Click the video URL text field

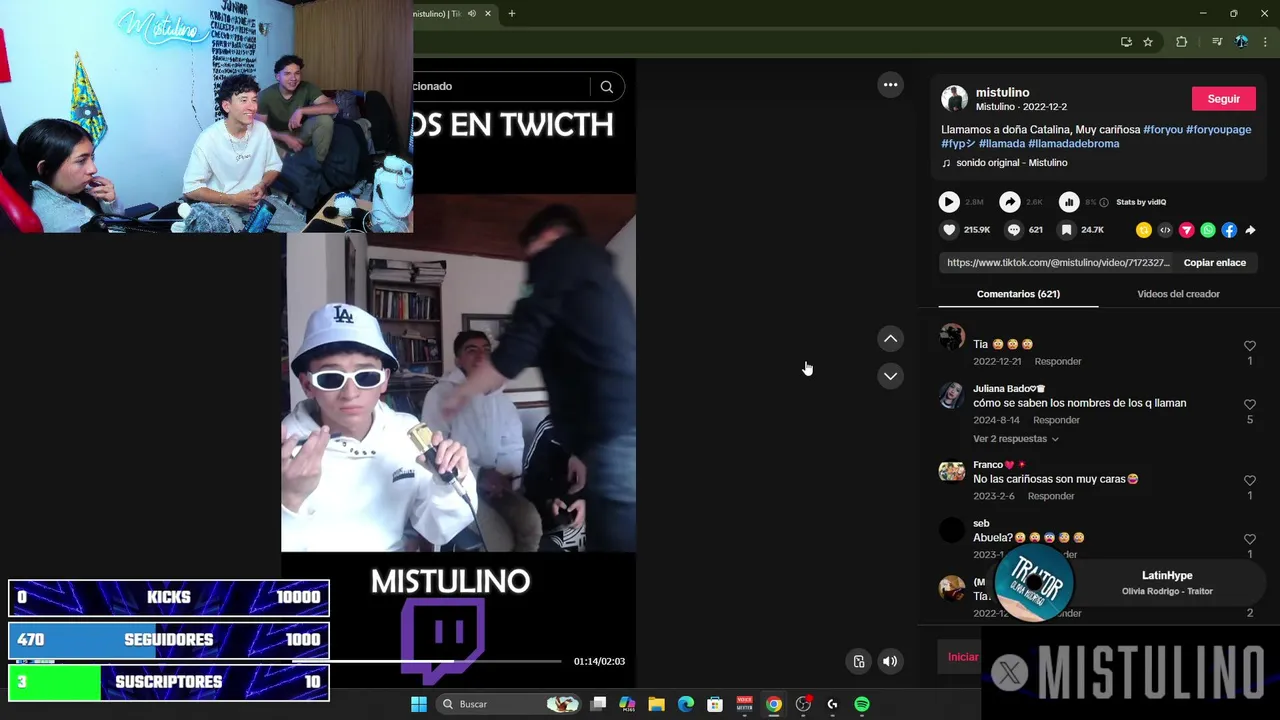click(x=1057, y=263)
